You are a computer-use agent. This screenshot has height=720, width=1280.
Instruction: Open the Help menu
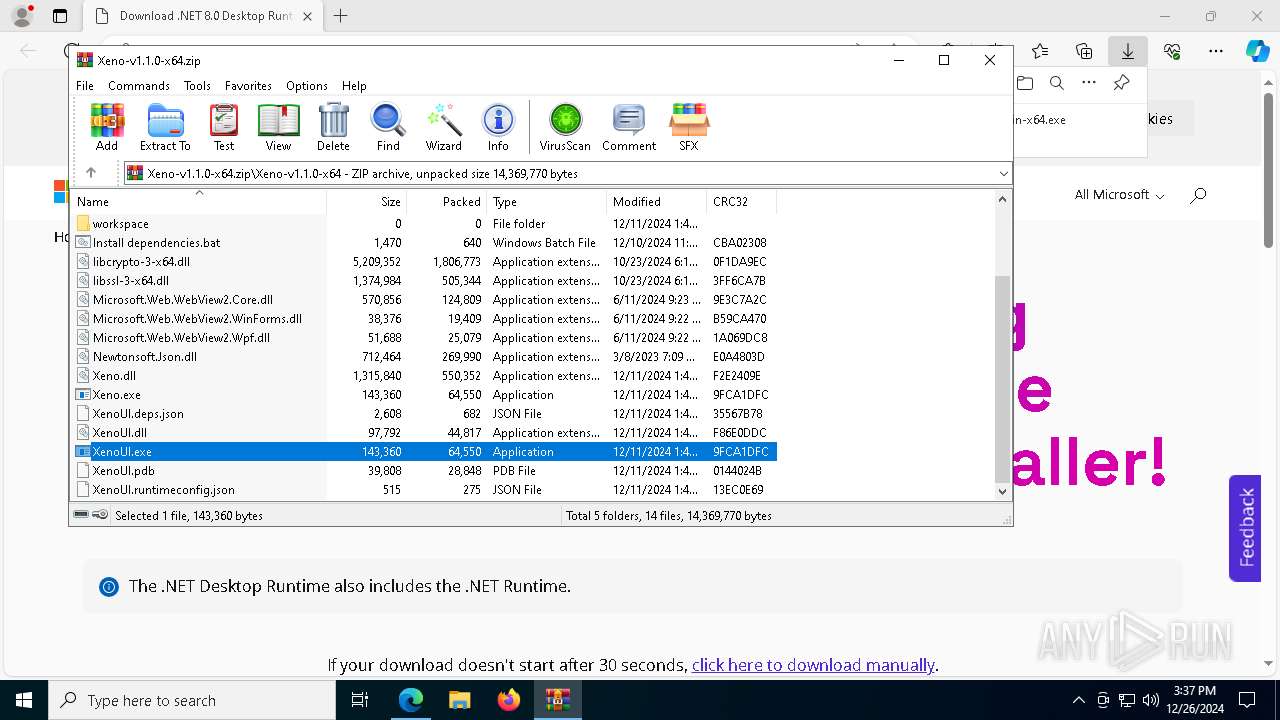click(354, 86)
